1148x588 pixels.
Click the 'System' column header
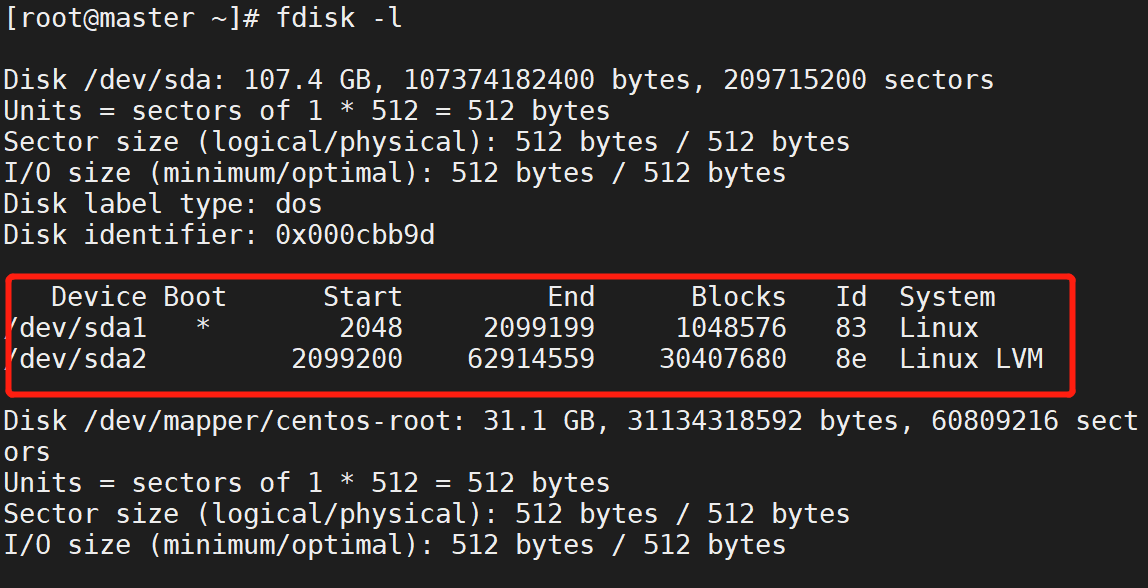(x=947, y=297)
